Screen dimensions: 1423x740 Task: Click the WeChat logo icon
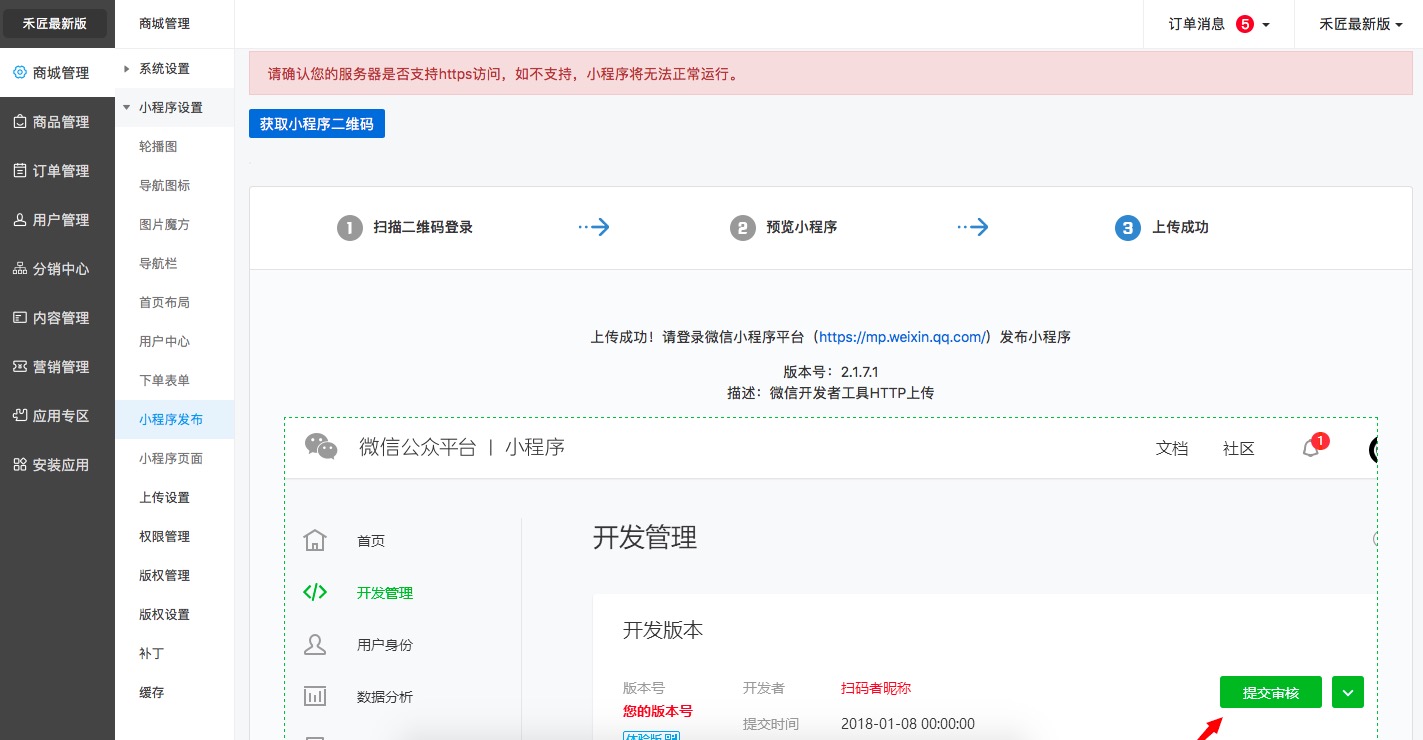pos(321,447)
